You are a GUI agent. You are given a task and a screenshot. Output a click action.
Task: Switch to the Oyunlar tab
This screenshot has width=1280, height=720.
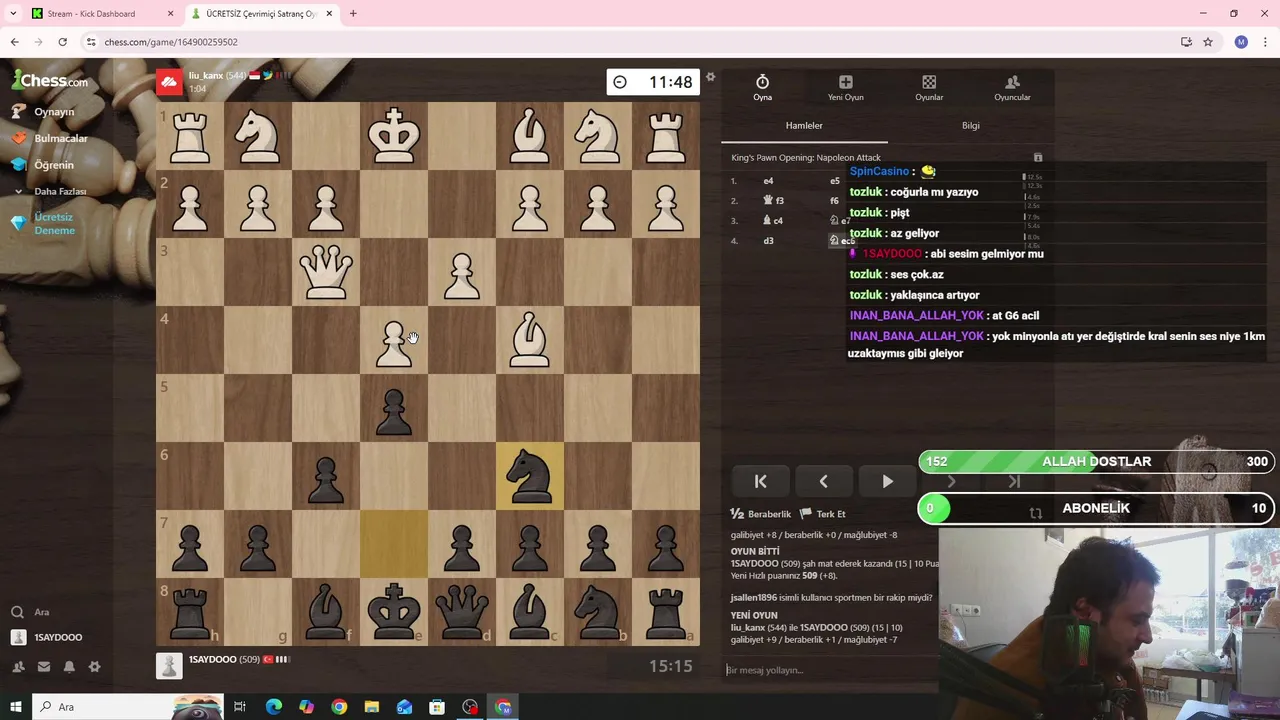pos(929,88)
